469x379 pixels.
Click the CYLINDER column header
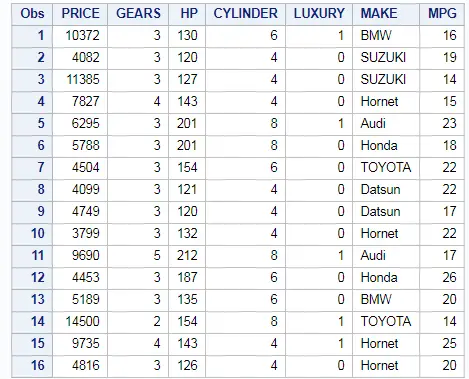point(245,14)
